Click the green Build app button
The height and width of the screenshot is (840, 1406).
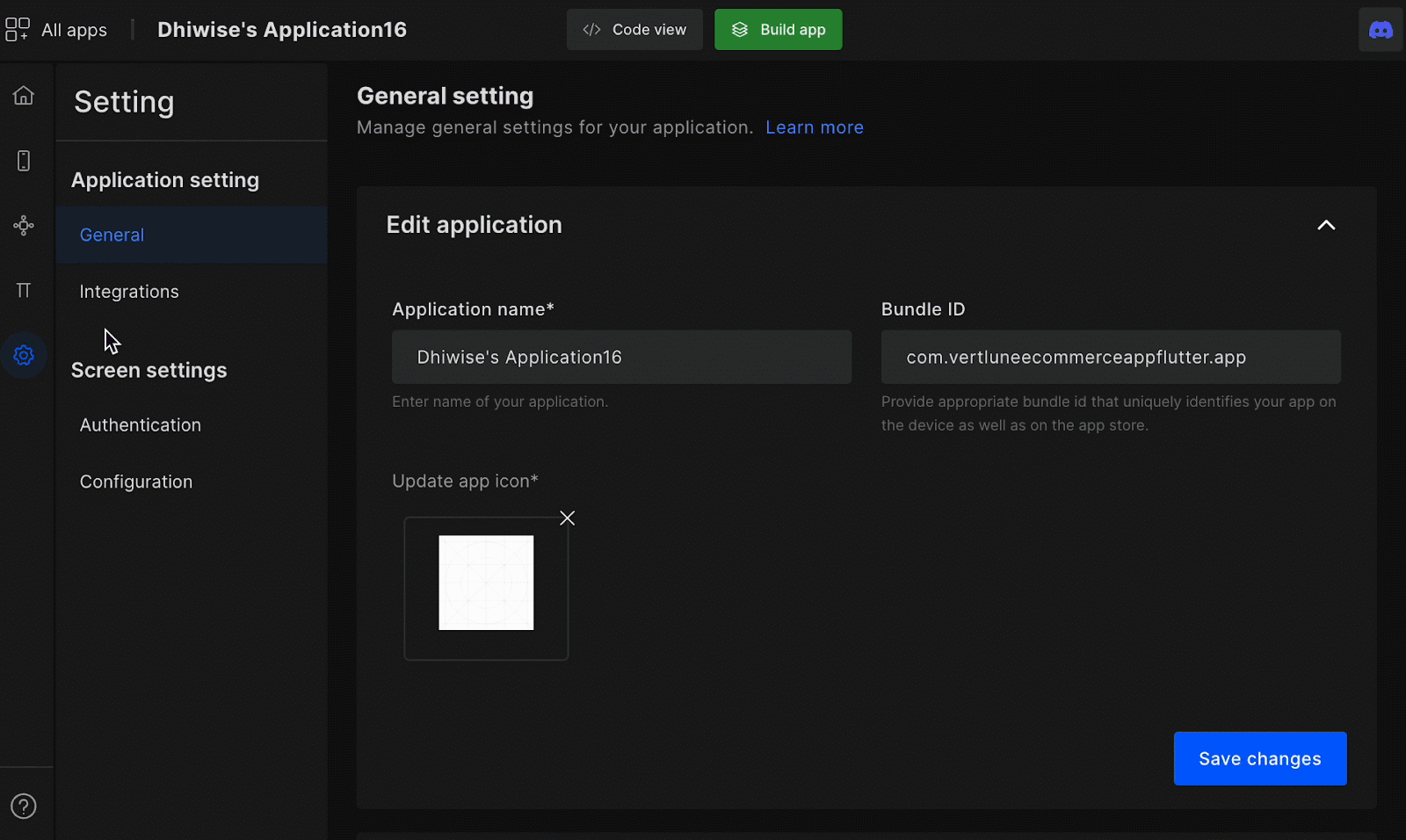778,29
